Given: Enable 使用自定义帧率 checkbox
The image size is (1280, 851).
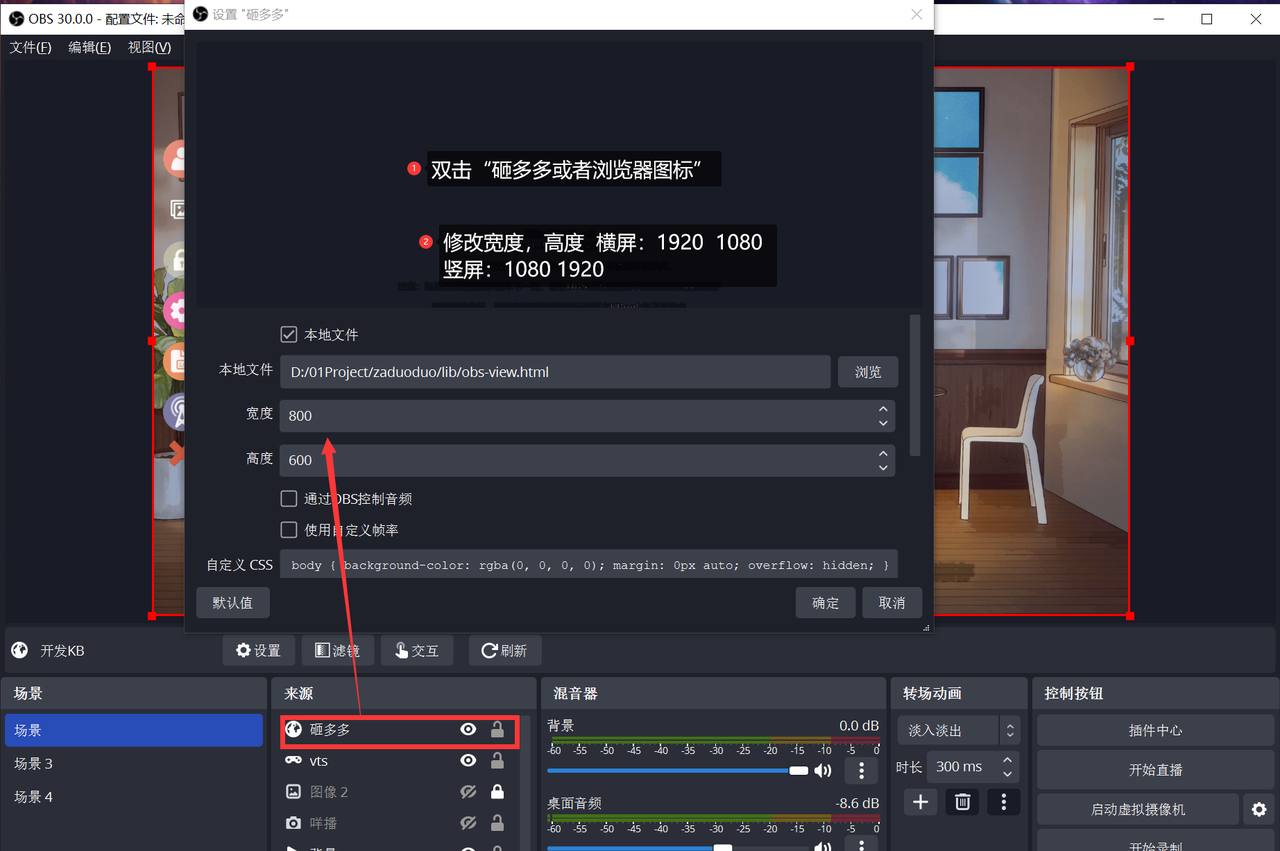Looking at the screenshot, I should tap(289, 529).
